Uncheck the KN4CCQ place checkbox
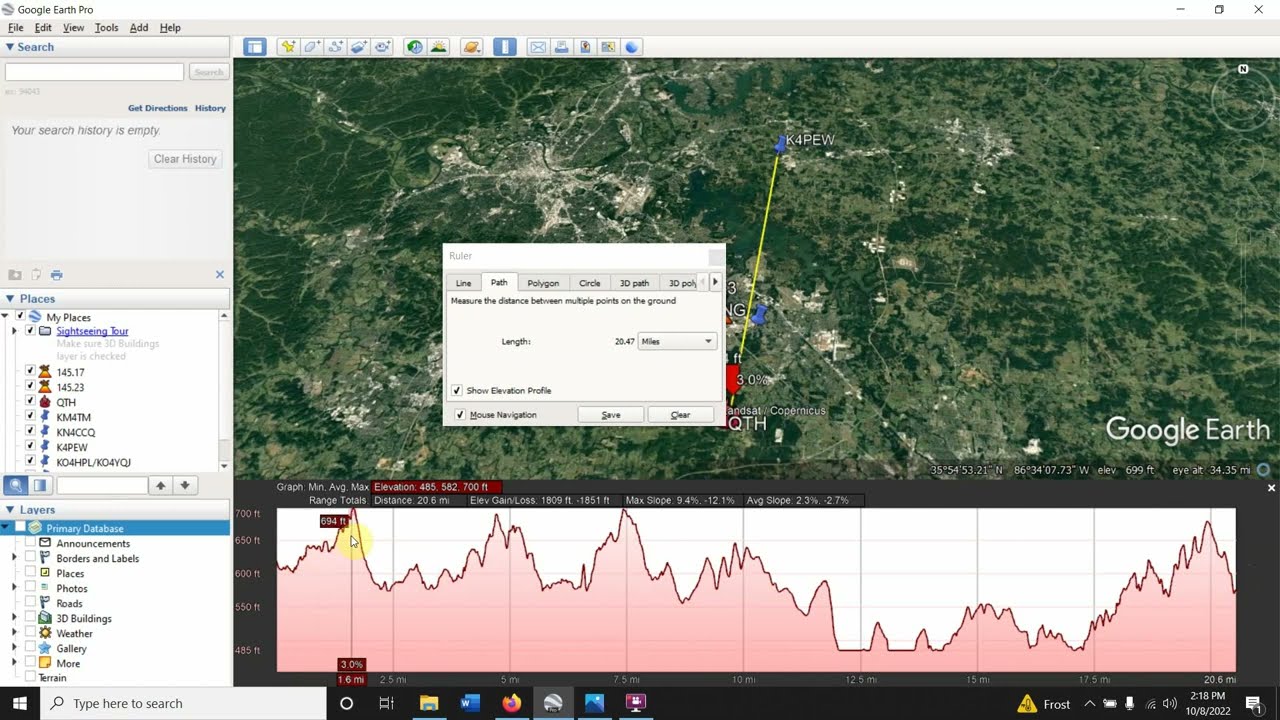The image size is (1280, 720). 30,431
